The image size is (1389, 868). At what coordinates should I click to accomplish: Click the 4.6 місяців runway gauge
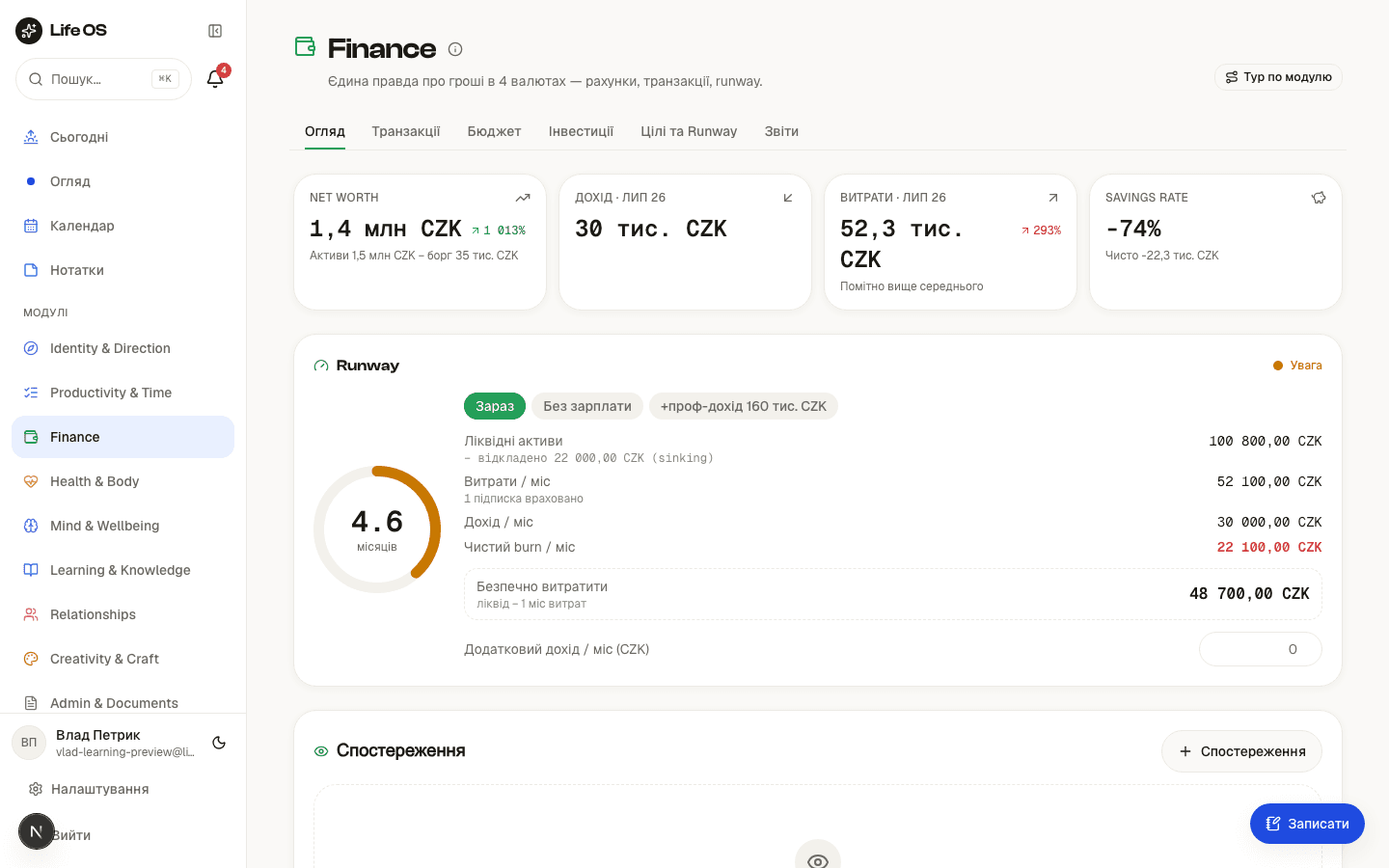coord(377,529)
